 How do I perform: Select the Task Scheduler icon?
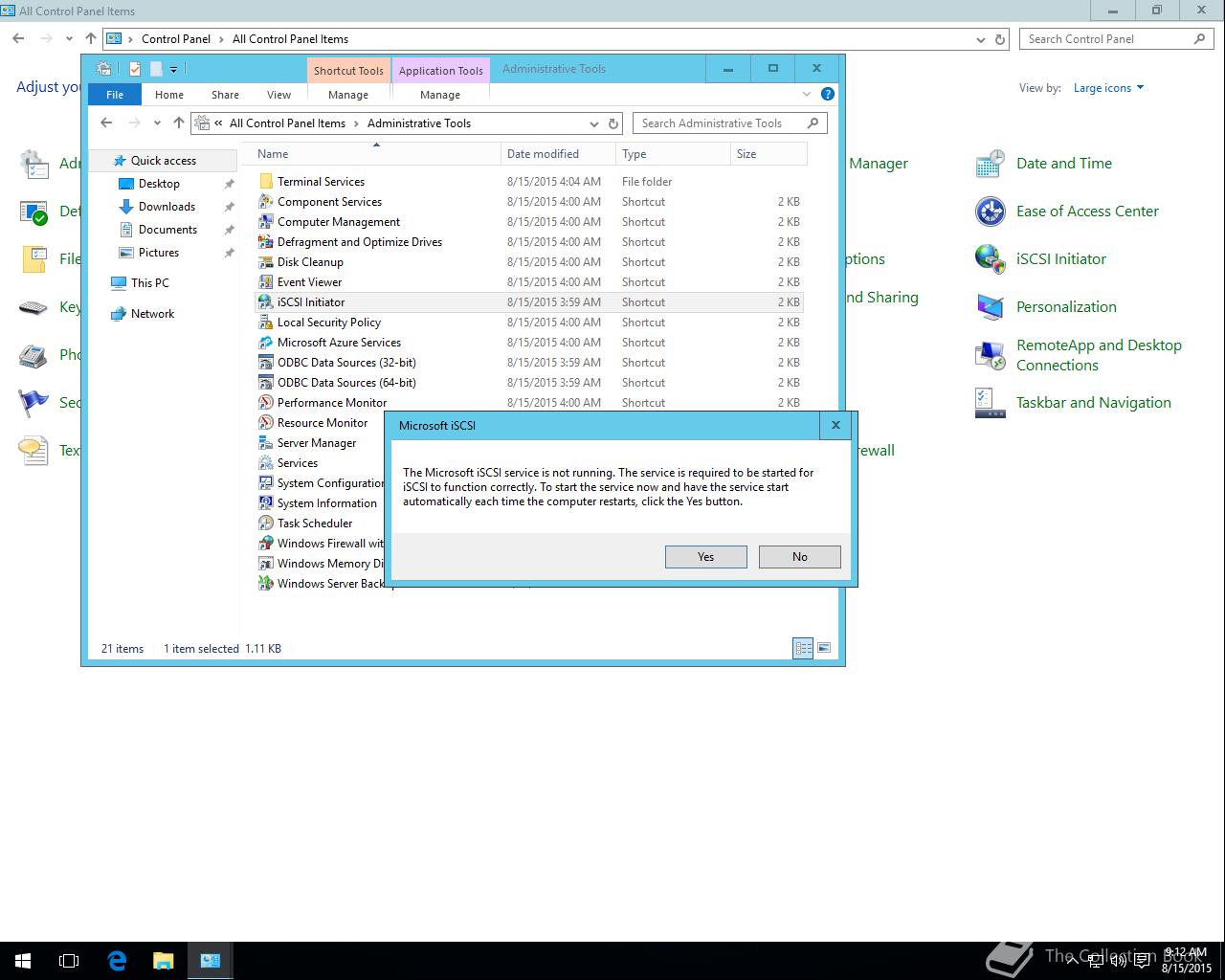266,523
